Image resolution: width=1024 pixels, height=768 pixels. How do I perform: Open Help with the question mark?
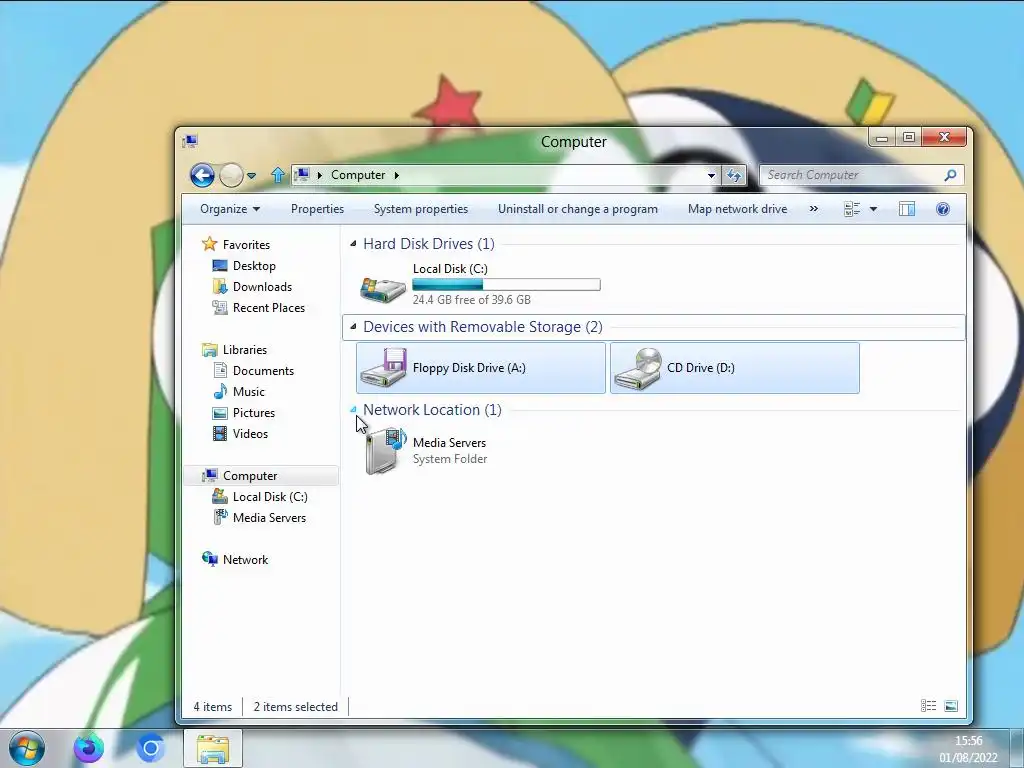coord(942,209)
